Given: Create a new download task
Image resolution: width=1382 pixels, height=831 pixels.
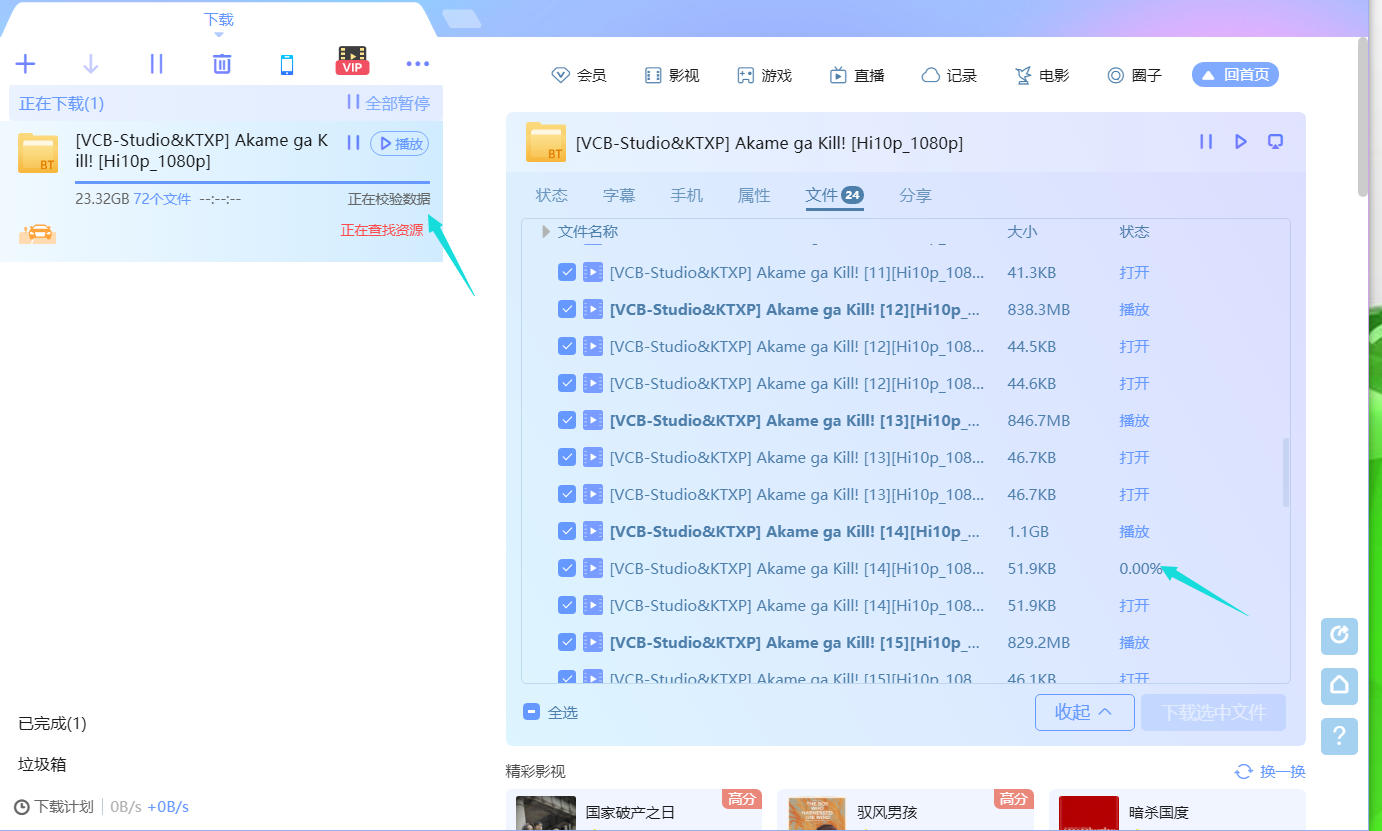Looking at the screenshot, I should [25, 63].
